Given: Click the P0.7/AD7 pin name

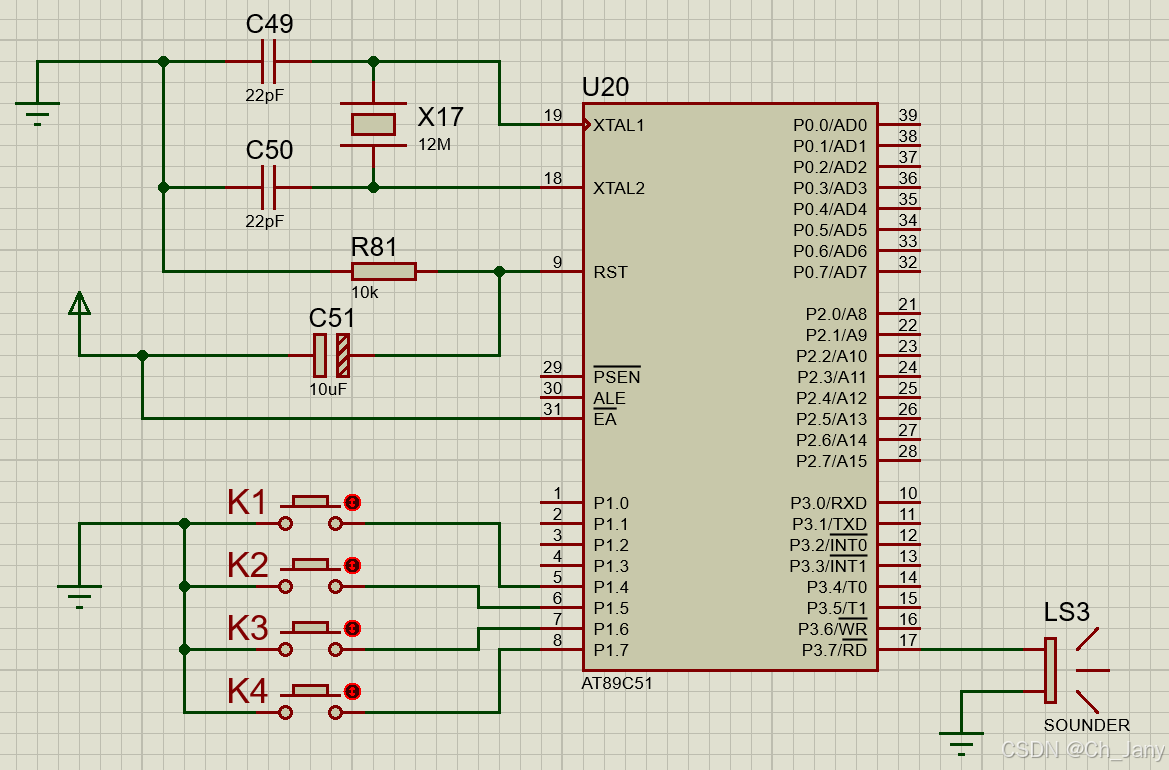Looking at the screenshot, I should point(831,272).
